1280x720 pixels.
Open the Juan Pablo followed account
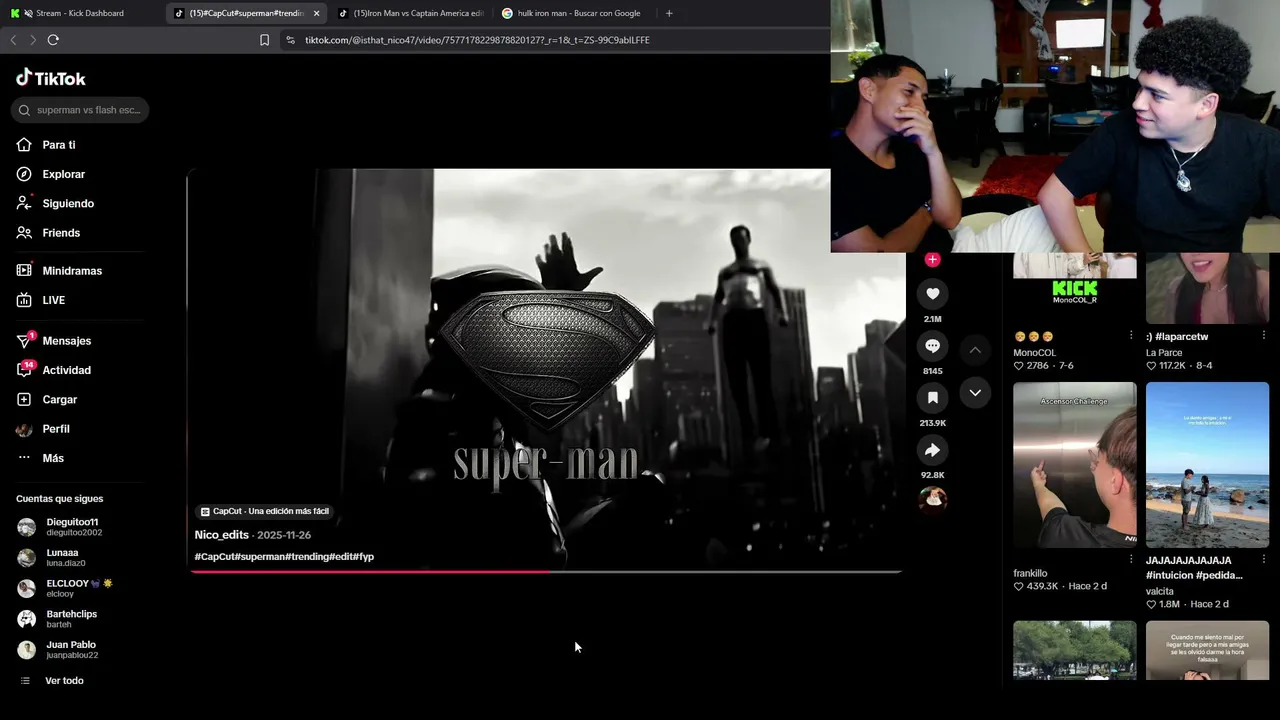(57, 650)
